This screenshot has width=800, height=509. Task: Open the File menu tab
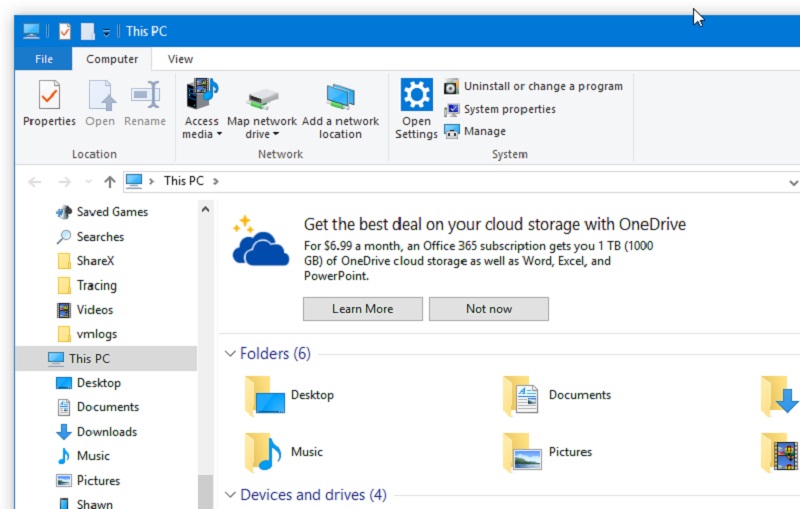click(43, 59)
